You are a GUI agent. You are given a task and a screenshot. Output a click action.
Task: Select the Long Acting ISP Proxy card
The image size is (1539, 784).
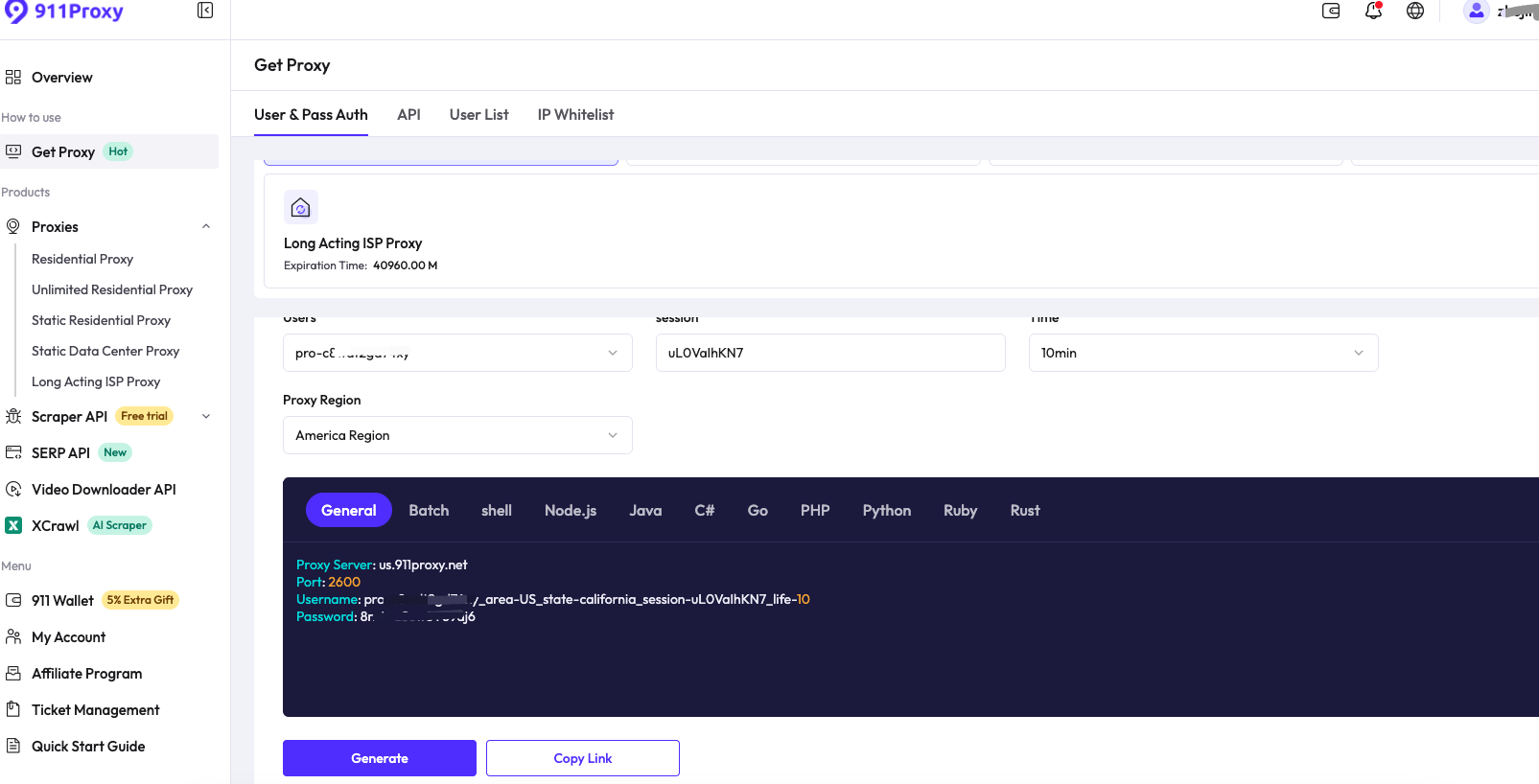point(901,231)
